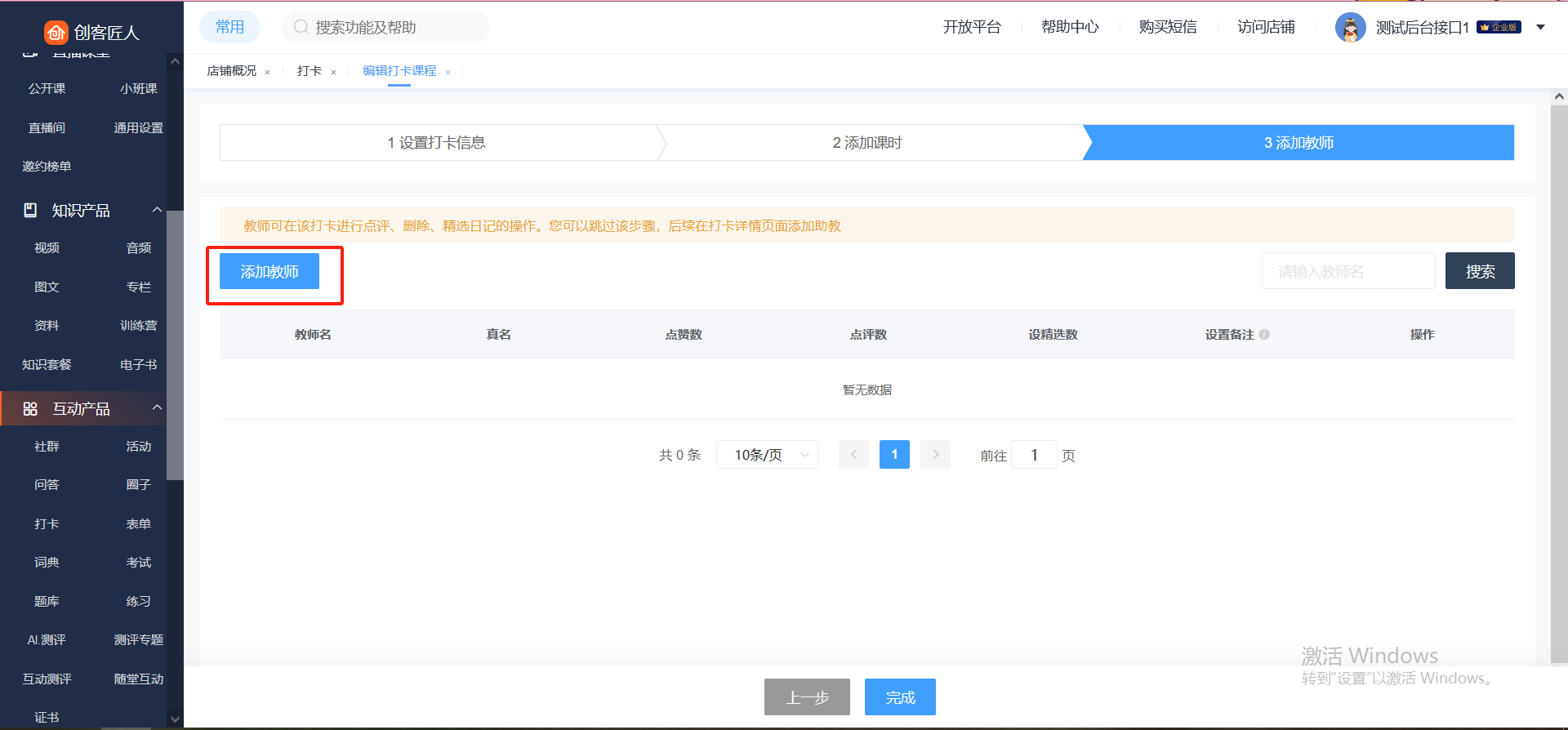Close the 打卡 tab
Screen dimensions: 1568x730
point(333,73)
